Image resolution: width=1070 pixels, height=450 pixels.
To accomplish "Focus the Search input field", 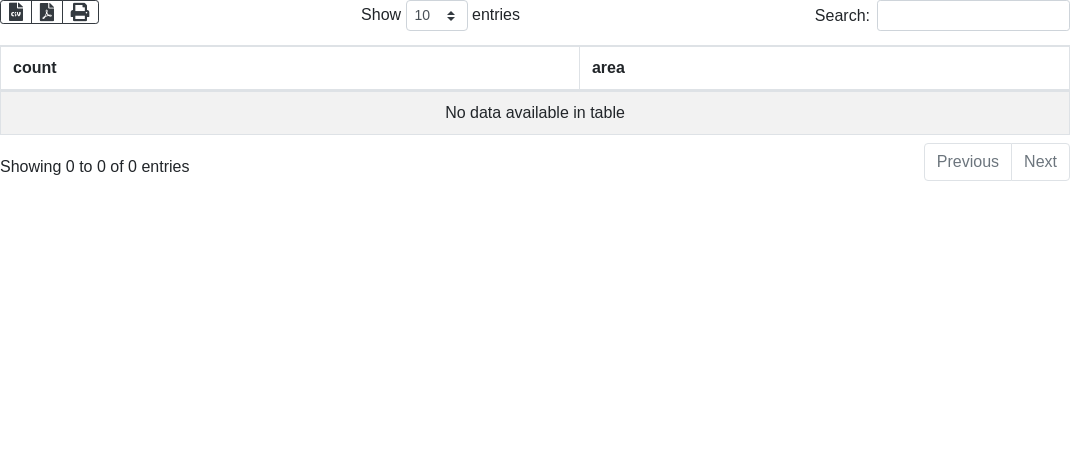I will click(973, 16).
